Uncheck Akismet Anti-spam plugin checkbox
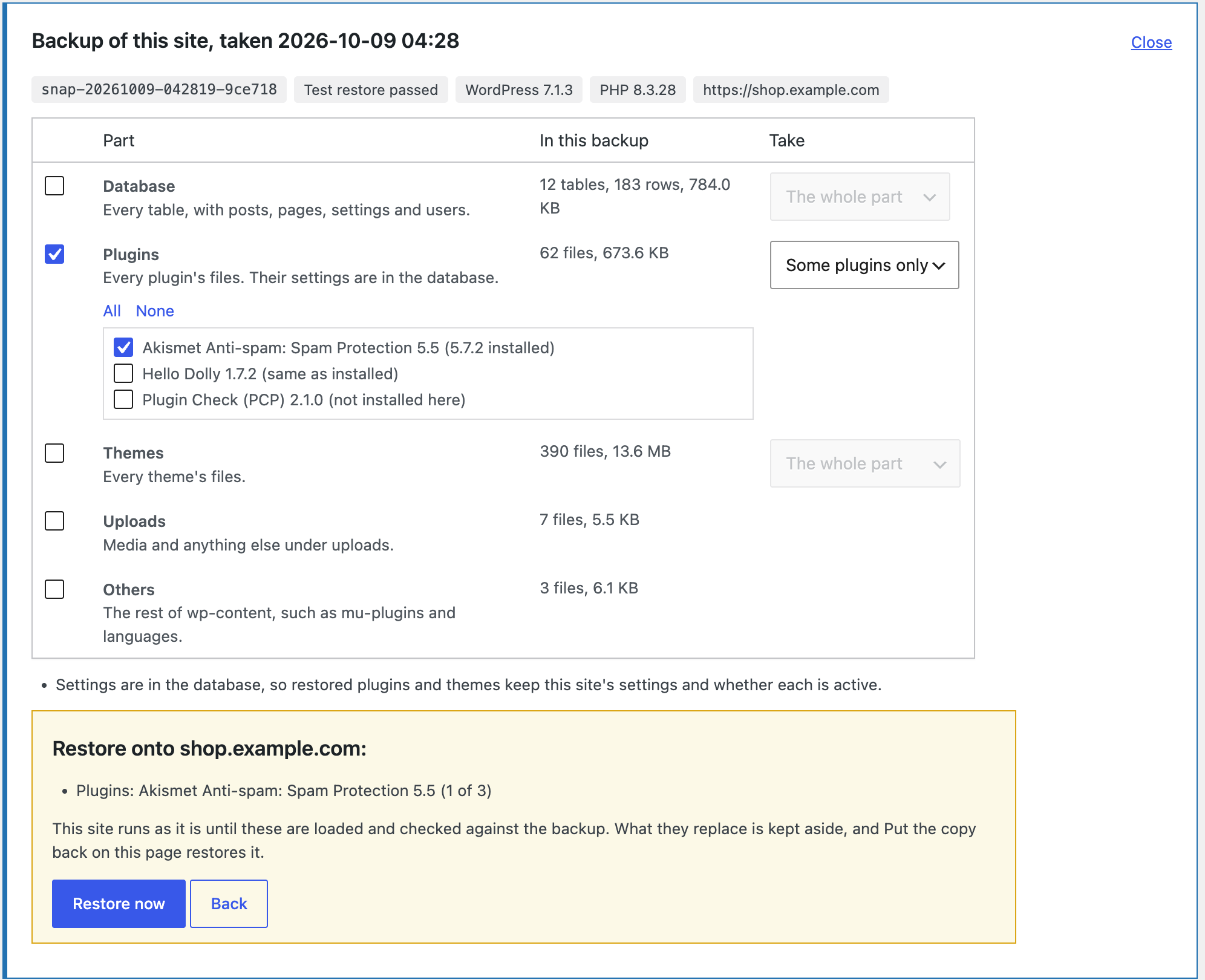 [x=123, y=348]
